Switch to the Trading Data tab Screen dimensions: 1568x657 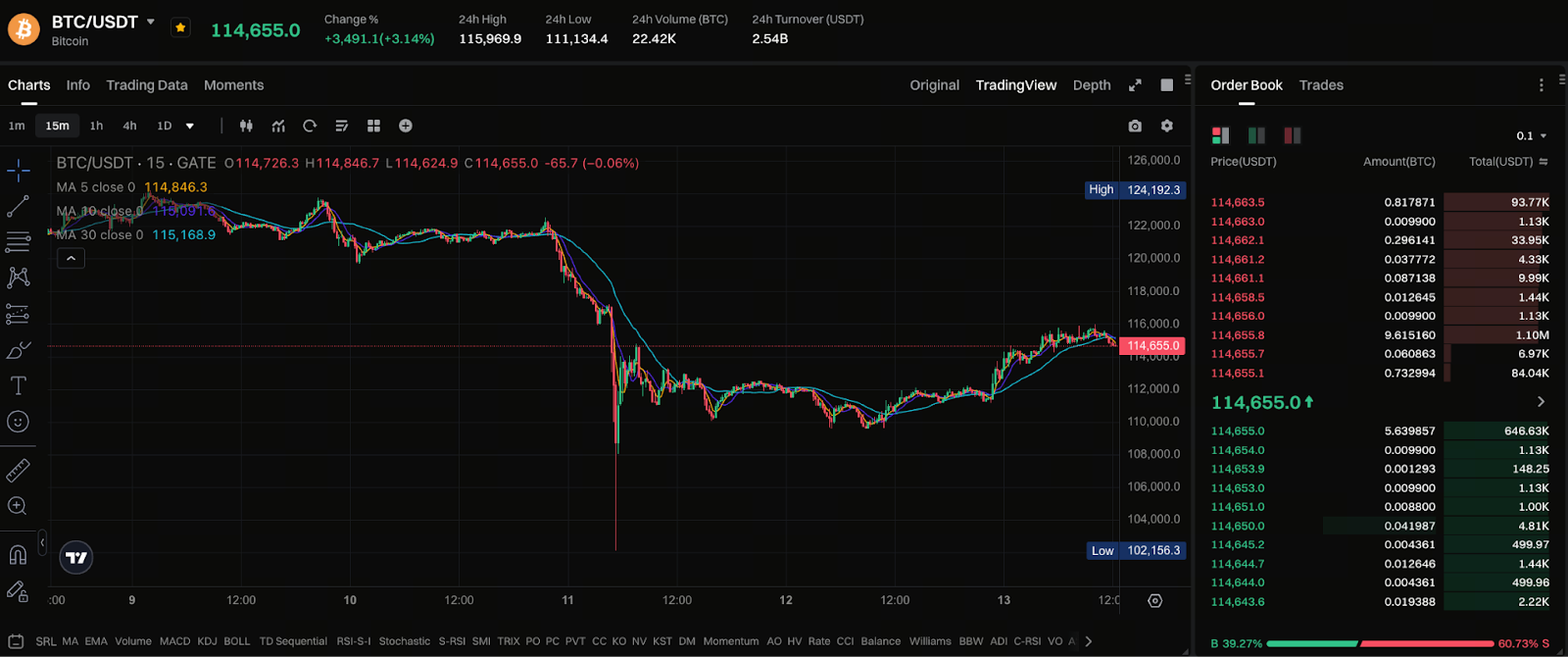click(x=147, y=85)
